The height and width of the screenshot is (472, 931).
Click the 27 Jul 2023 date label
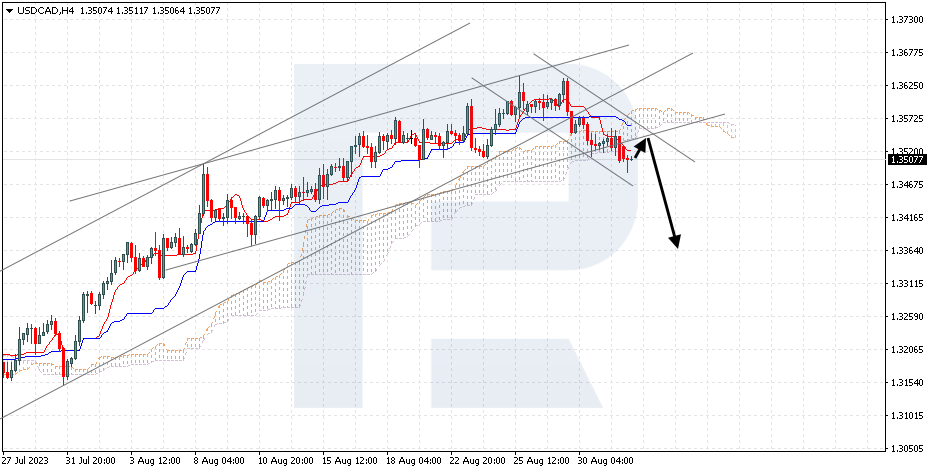(x=27, y=462)
